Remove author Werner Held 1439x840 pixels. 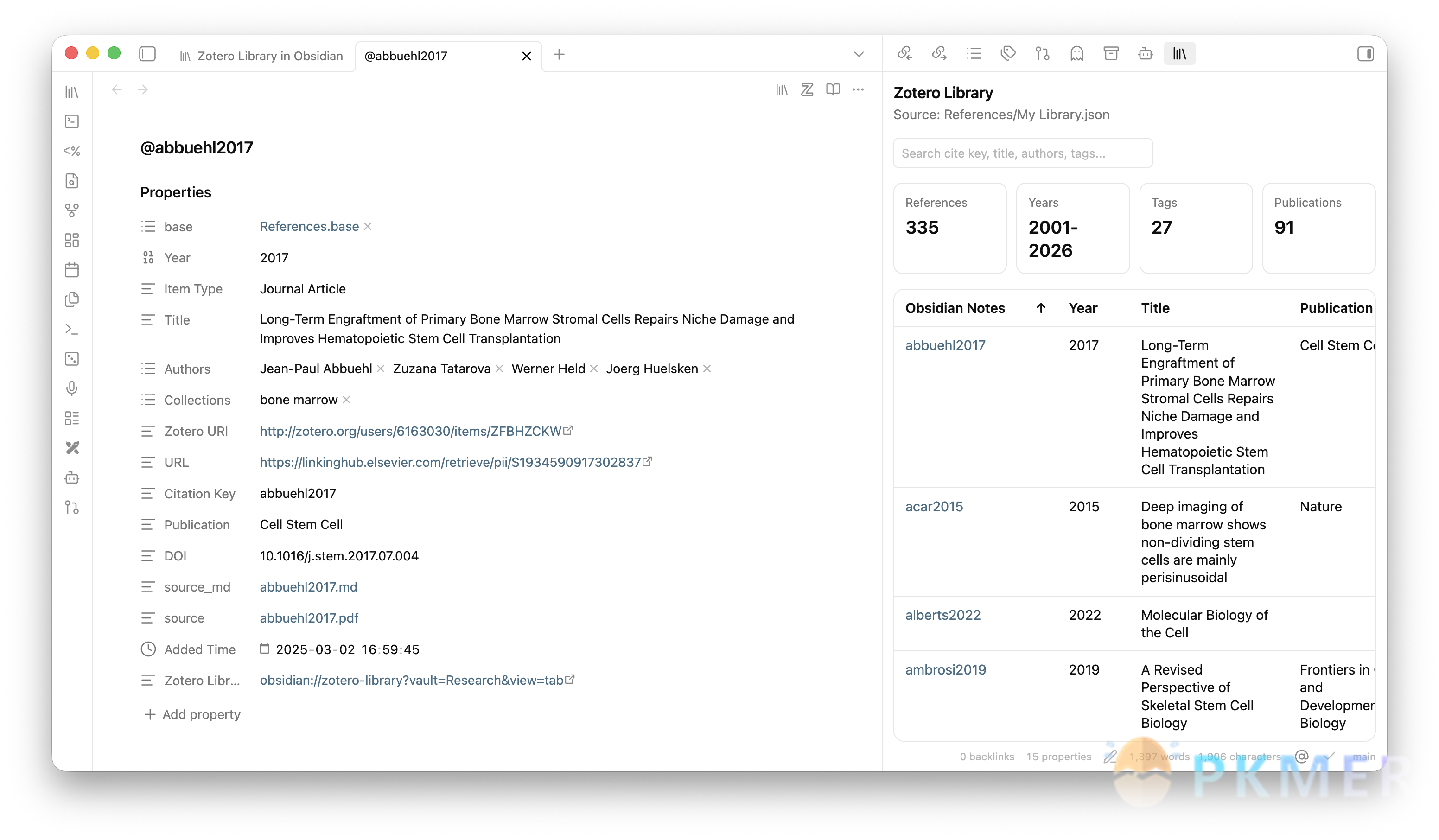(594, 369)
